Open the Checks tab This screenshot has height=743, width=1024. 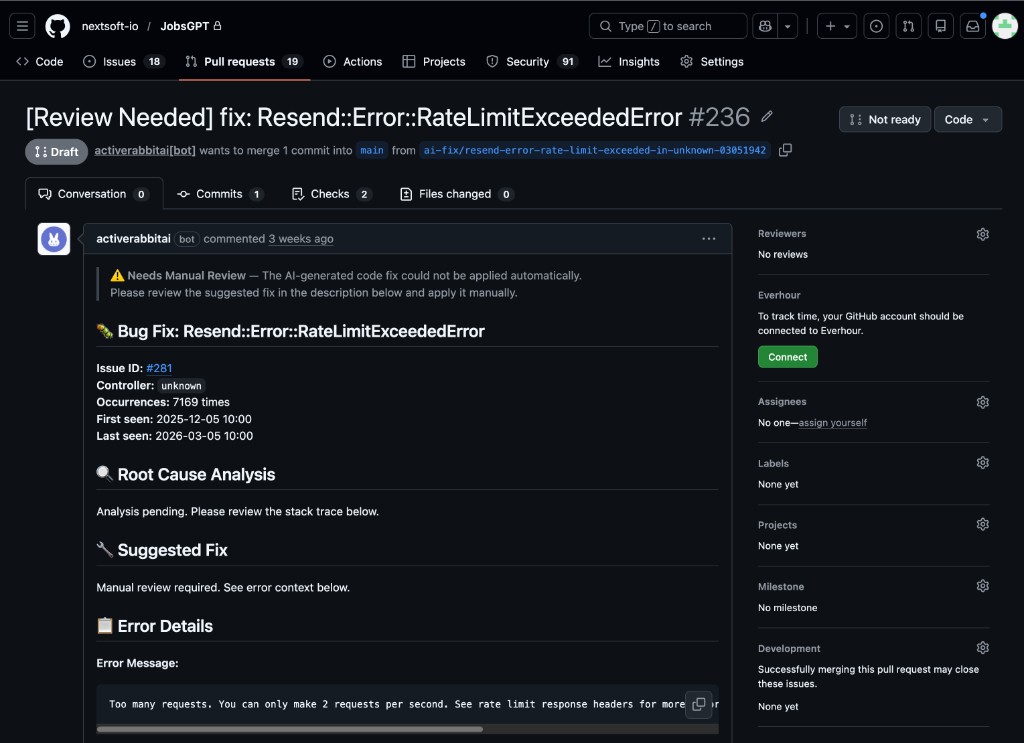coord(332,194)
